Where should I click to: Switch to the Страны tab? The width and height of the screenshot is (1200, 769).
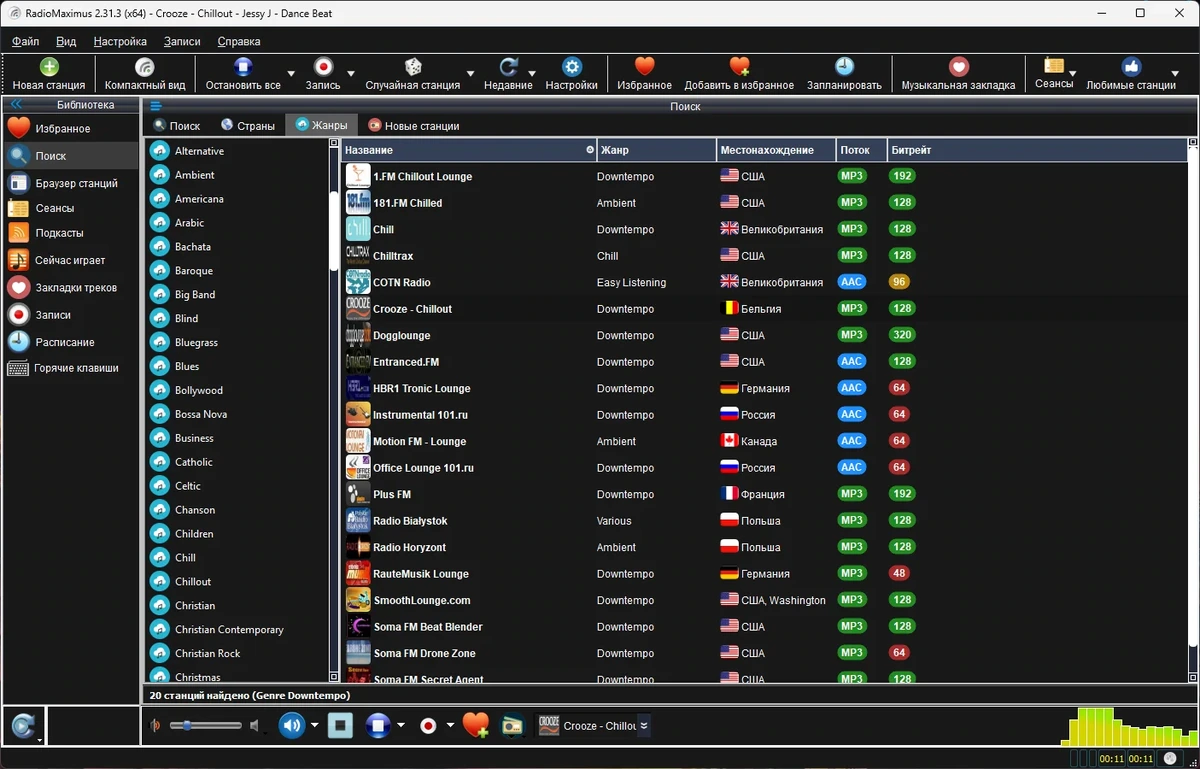click(248, 126)
